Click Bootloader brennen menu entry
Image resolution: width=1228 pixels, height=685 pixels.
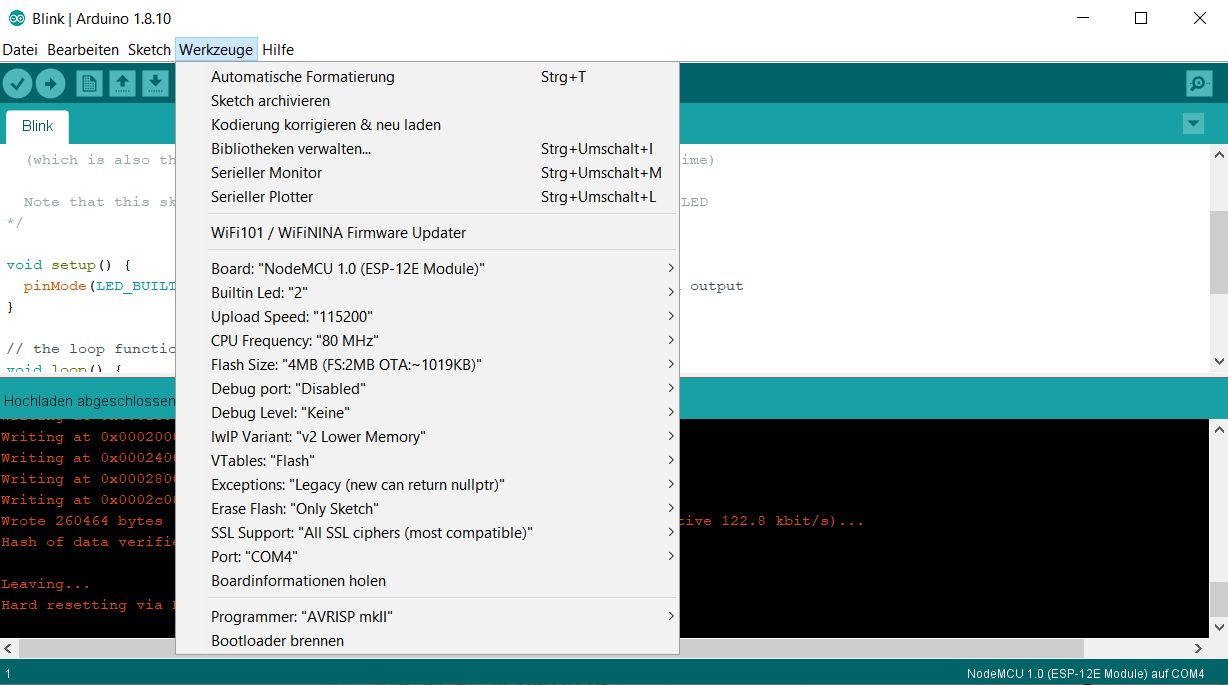(277, 641)
